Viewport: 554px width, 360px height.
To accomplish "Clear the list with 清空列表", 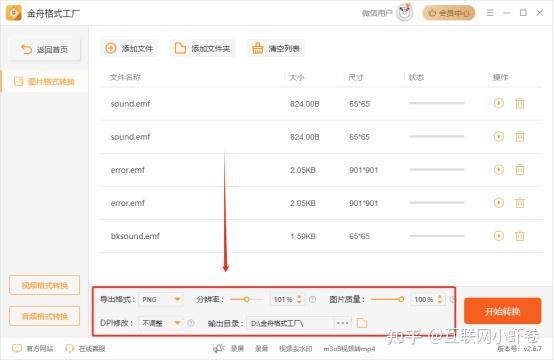I will coord(276,48).
